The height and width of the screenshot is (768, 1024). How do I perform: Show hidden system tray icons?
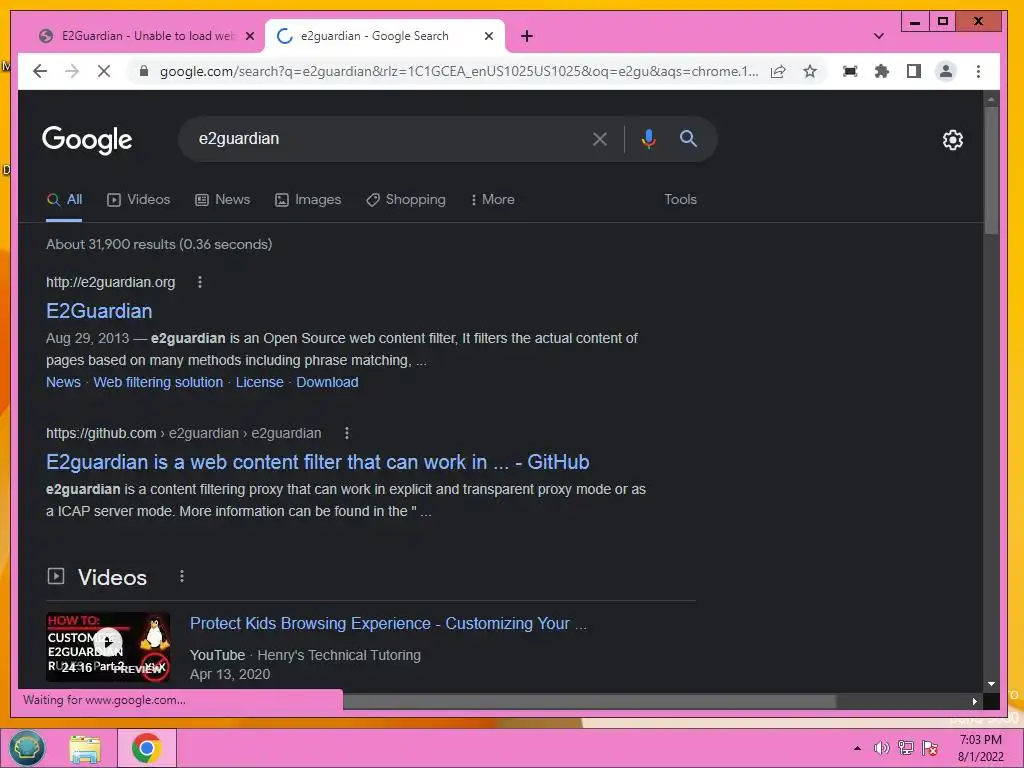[x=857, y=748]
